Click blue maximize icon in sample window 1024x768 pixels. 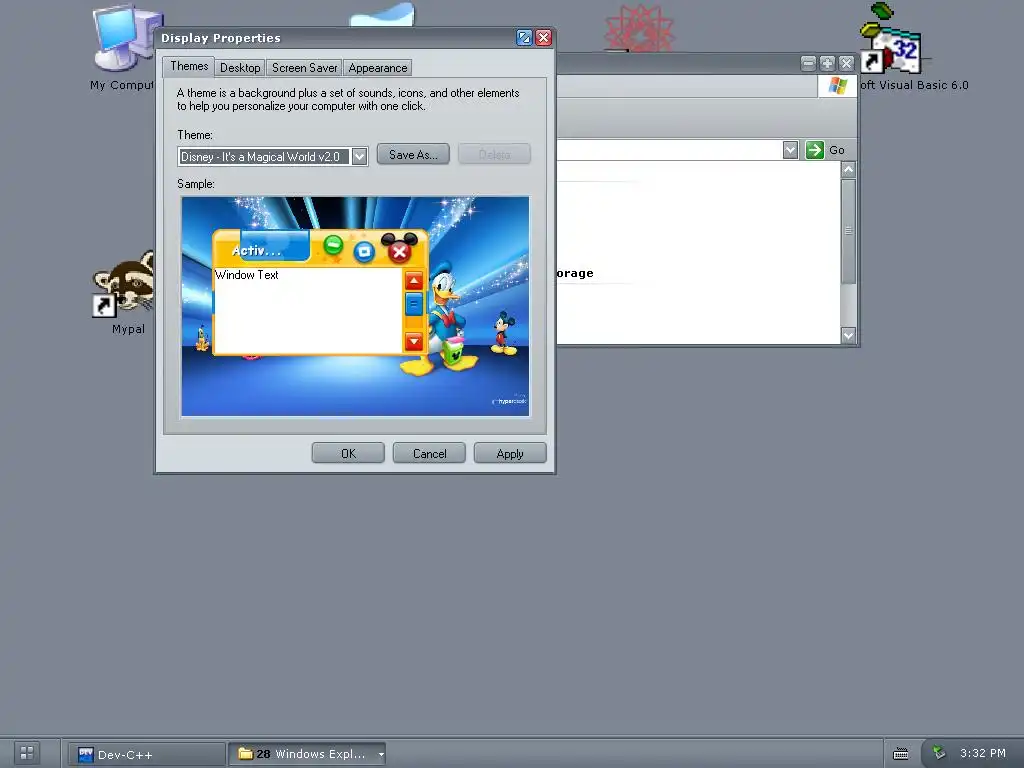(364, 251)
